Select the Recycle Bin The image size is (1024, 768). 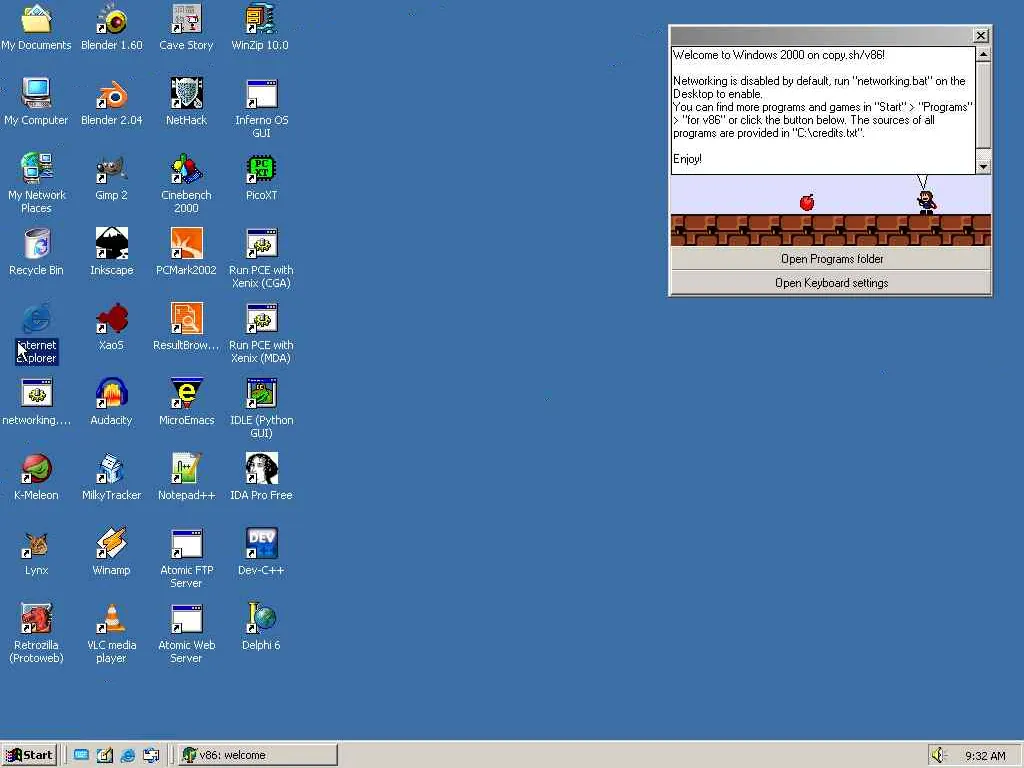point(37,244)
